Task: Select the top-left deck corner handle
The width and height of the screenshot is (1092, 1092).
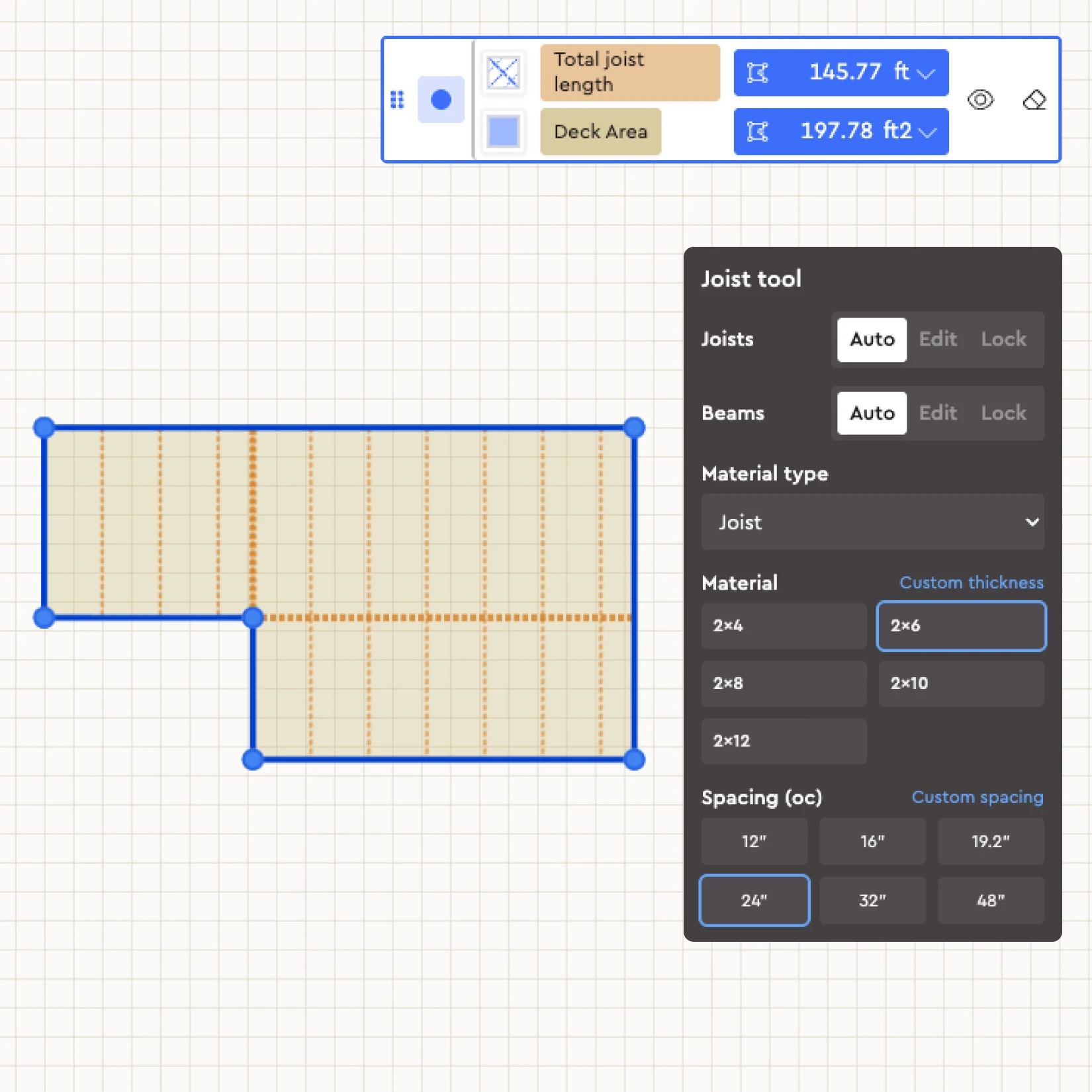Action: [x=44, y=428]
